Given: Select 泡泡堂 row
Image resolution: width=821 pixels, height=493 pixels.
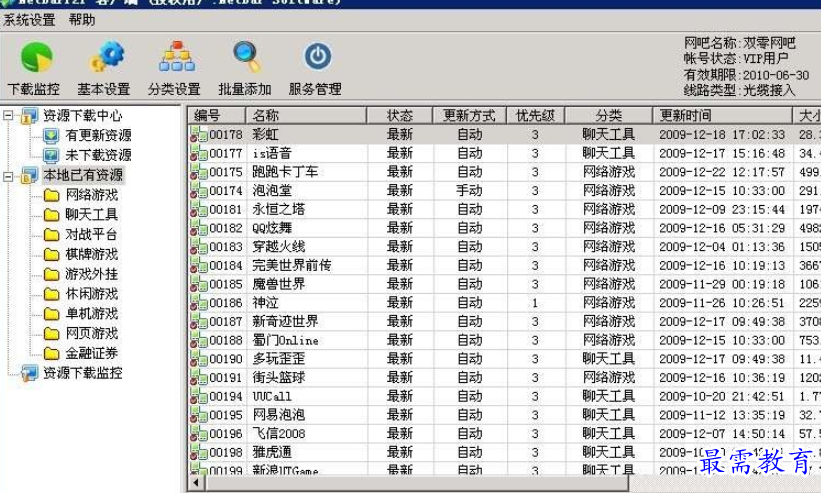Looking at the screenshot, I should 505,191.
